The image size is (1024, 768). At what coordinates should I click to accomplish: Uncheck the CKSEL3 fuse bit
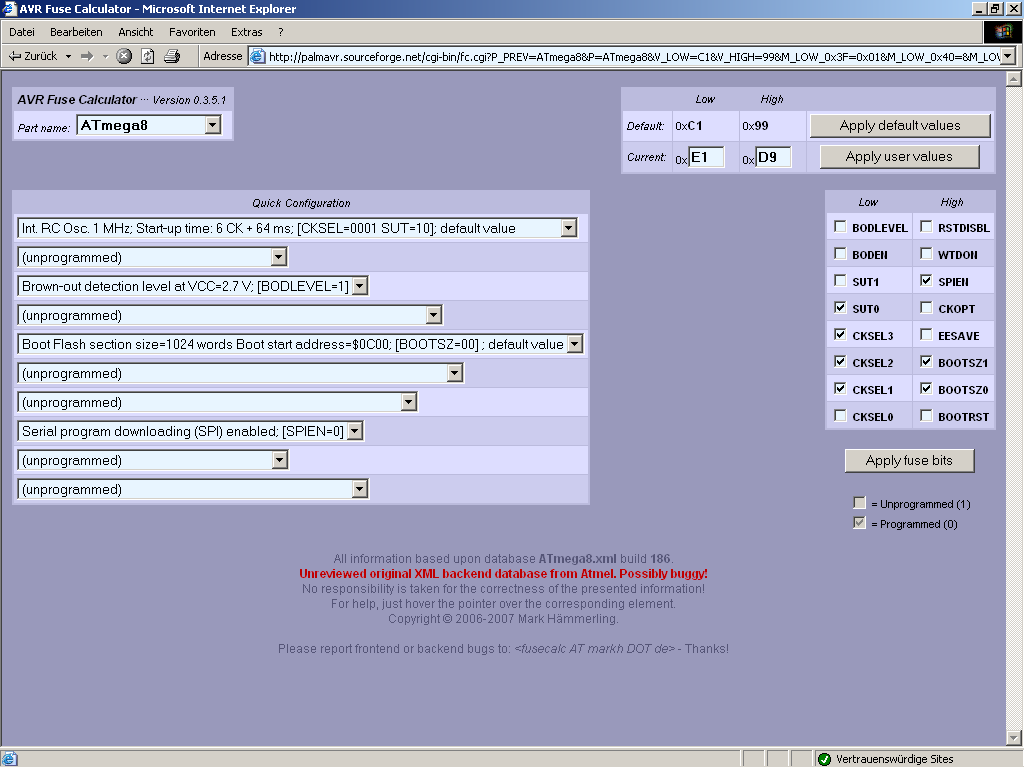(840, 334)
